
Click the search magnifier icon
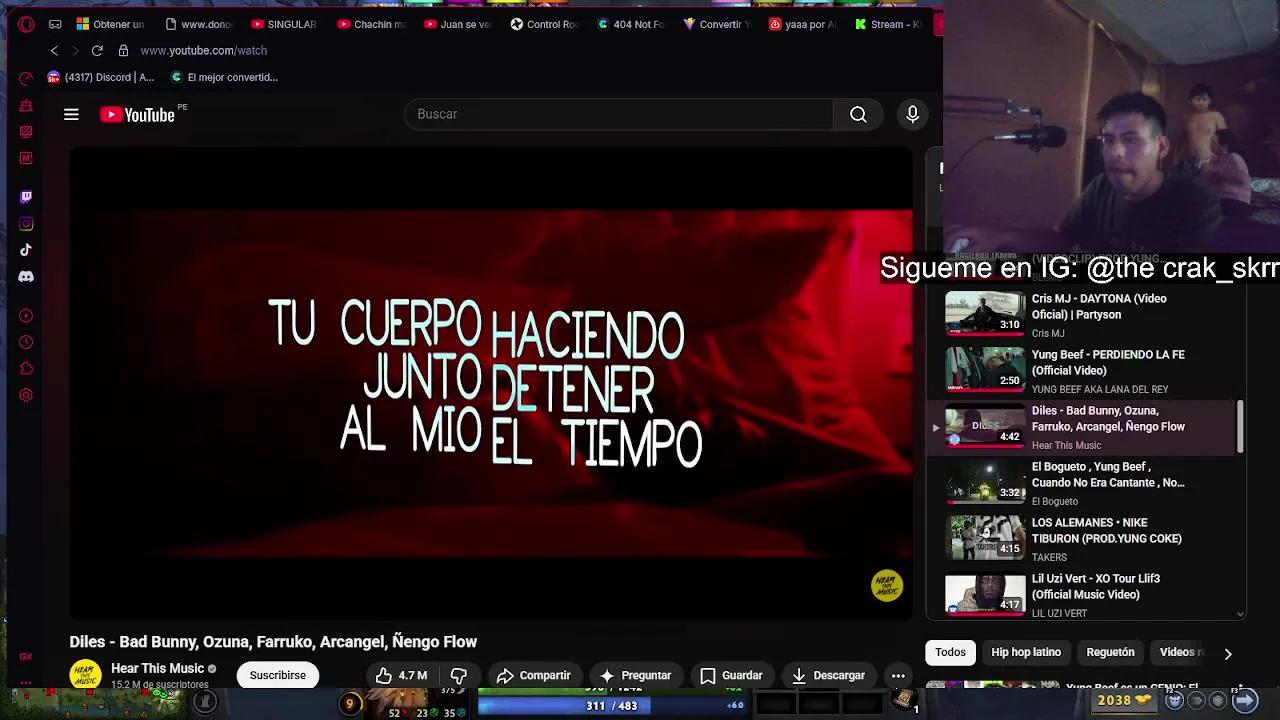point(858,114)
